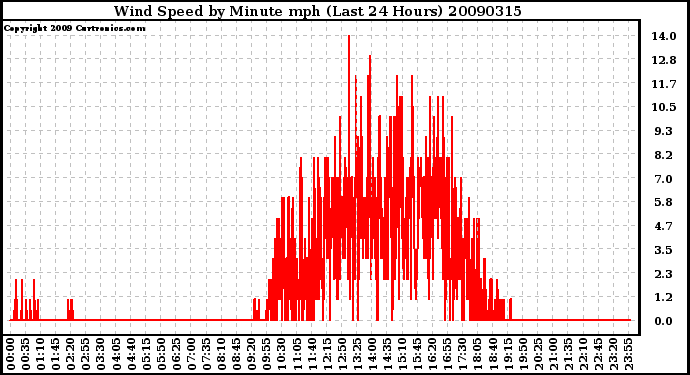
Task: Click the 11.7 y-axis label
Action: 664,84
